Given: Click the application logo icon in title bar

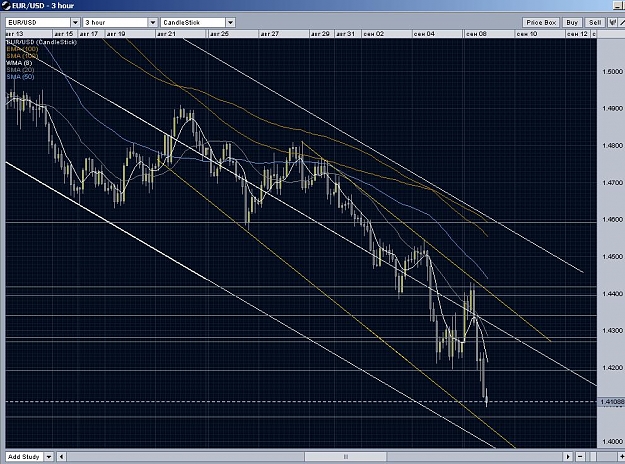Looking at the screenshot, I should 6,6.
